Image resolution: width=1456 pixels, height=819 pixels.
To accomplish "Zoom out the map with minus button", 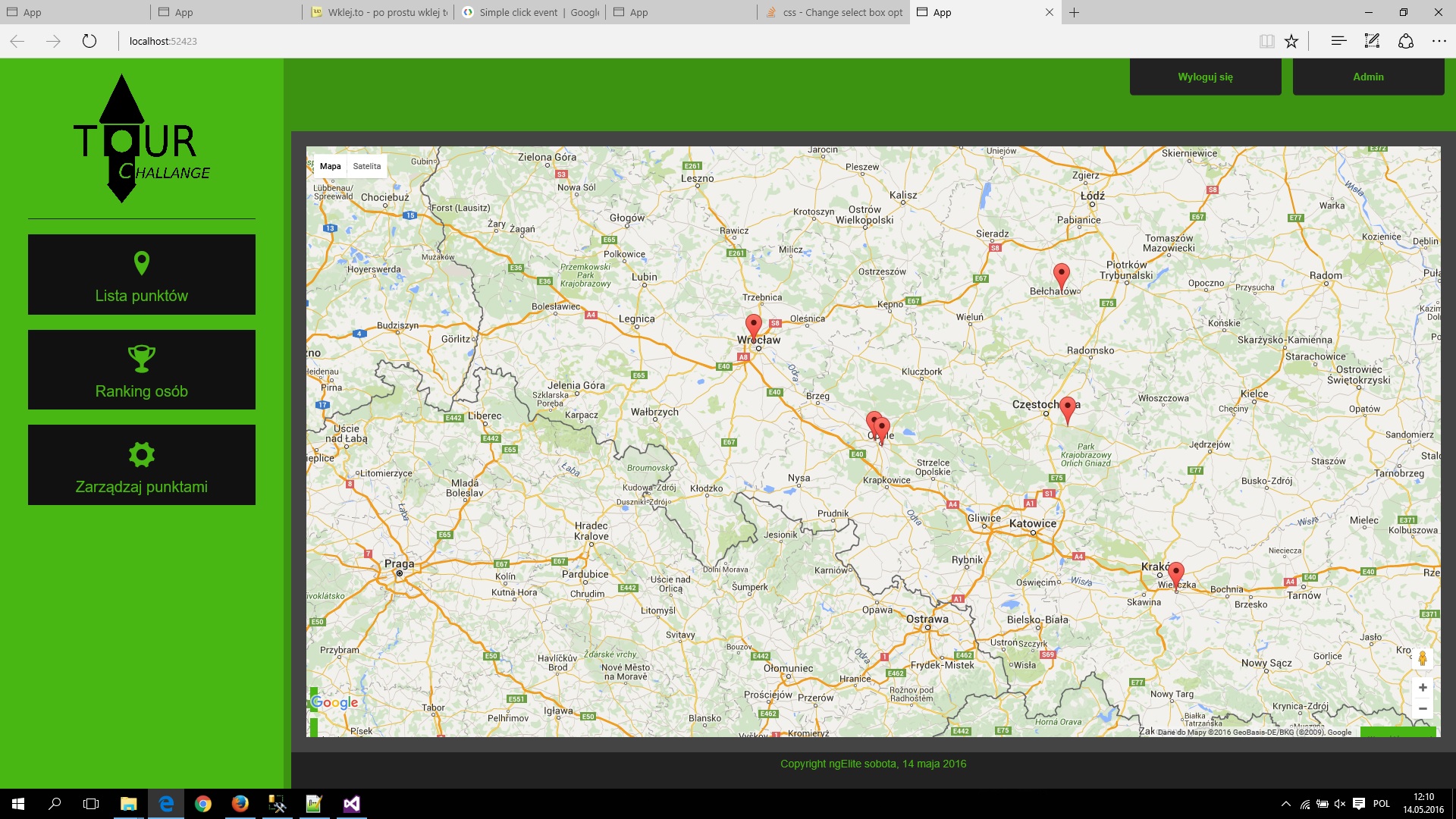I will (1423, 708).
